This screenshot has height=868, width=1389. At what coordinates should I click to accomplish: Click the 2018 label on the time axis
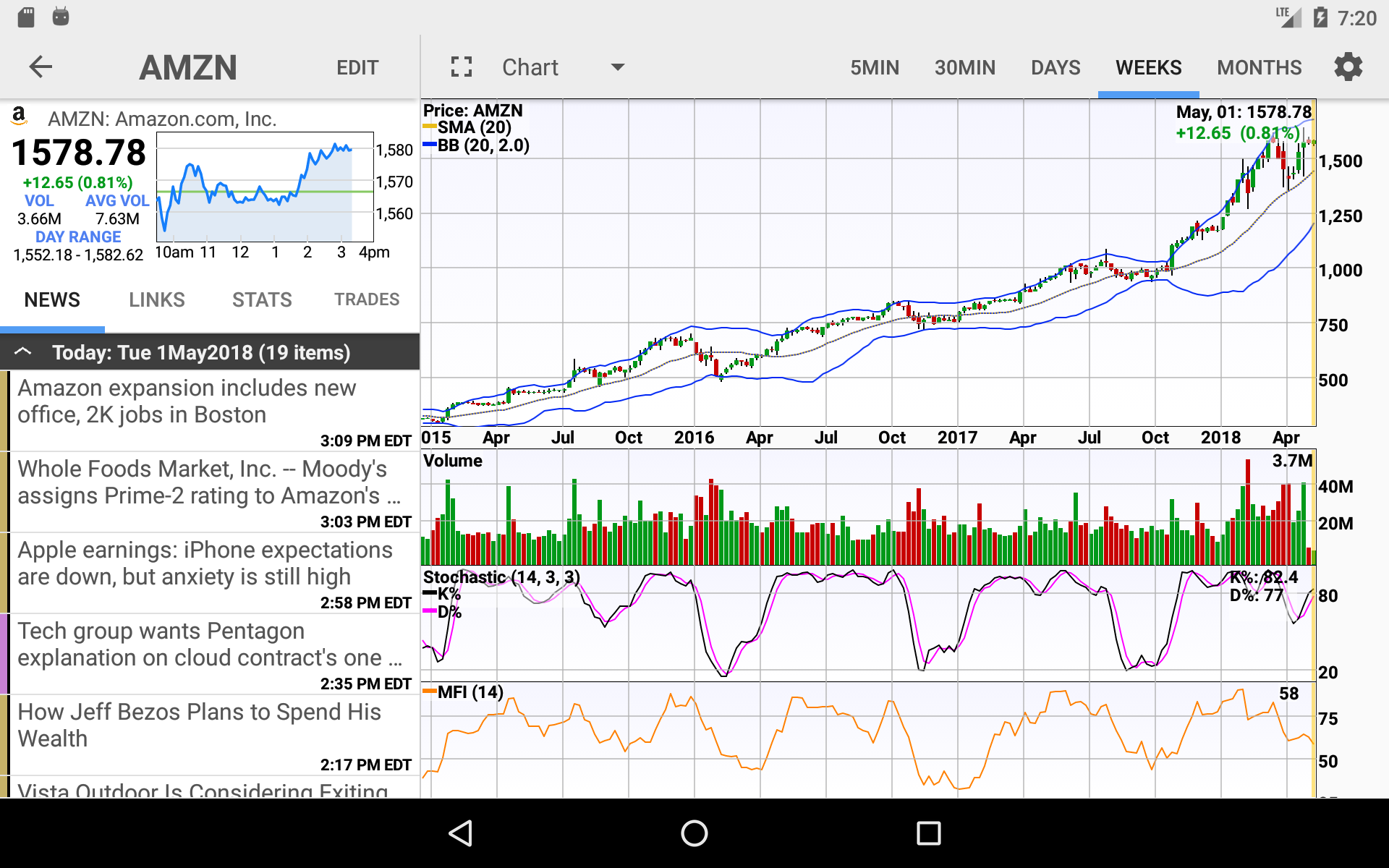click(x=1220, y=438)
